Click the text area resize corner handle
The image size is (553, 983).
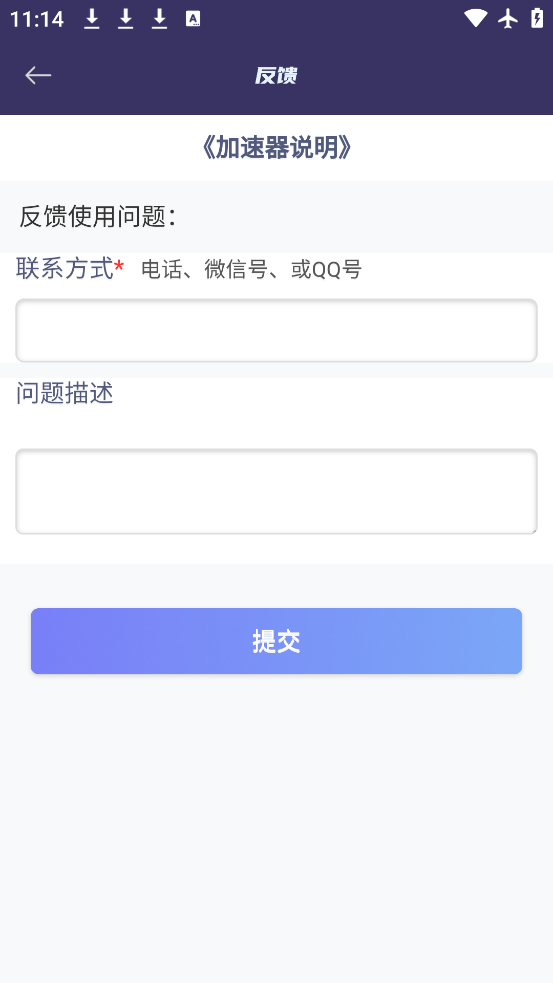pyautogui.click(x=533, y=530)
